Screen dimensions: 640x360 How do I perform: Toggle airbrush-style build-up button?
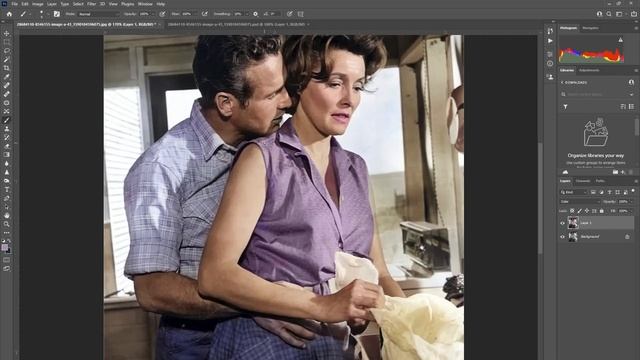pyautogui.click(x=205, y=14)
